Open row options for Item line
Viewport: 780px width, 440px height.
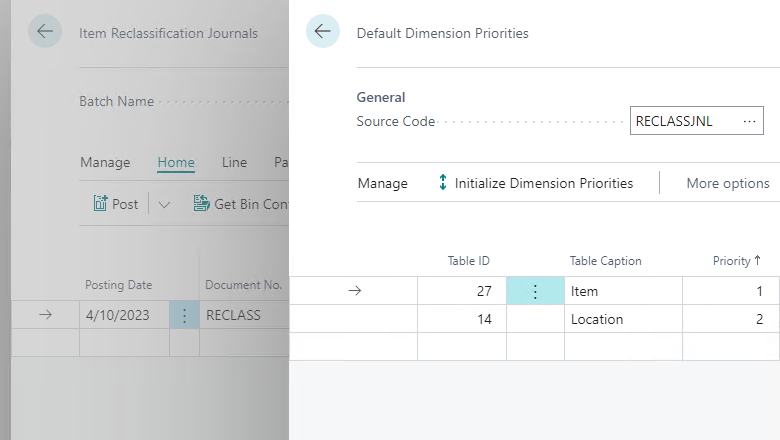pos(535,291)
